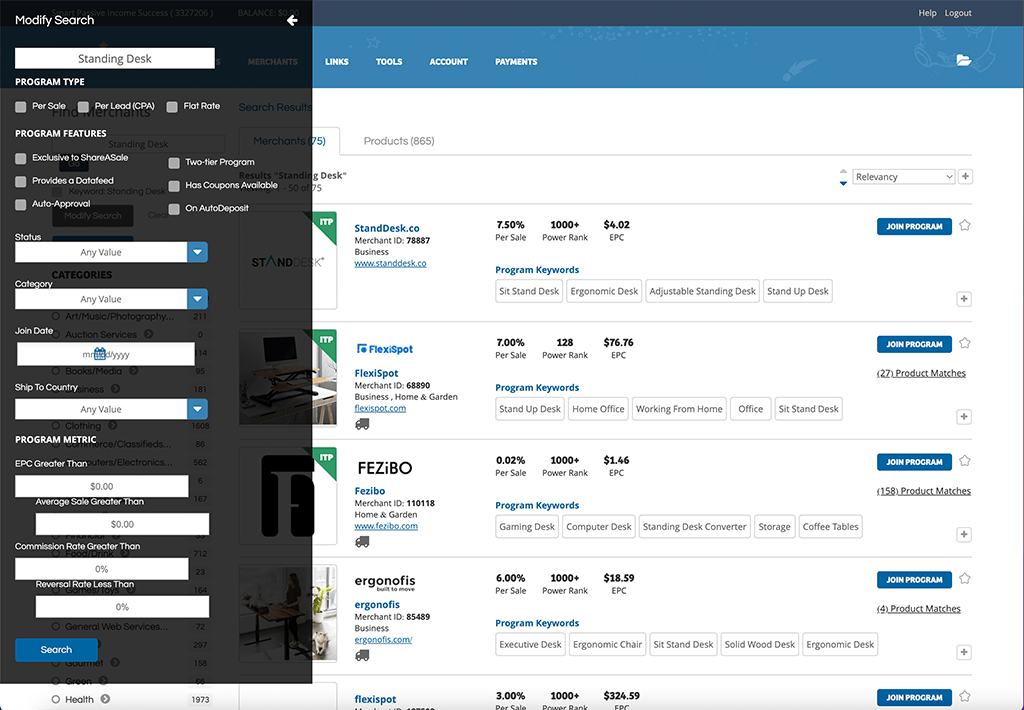Enable Provides a Datafeed filter
Viewport: 1024px width, 710px height.
tap(21, 181)
